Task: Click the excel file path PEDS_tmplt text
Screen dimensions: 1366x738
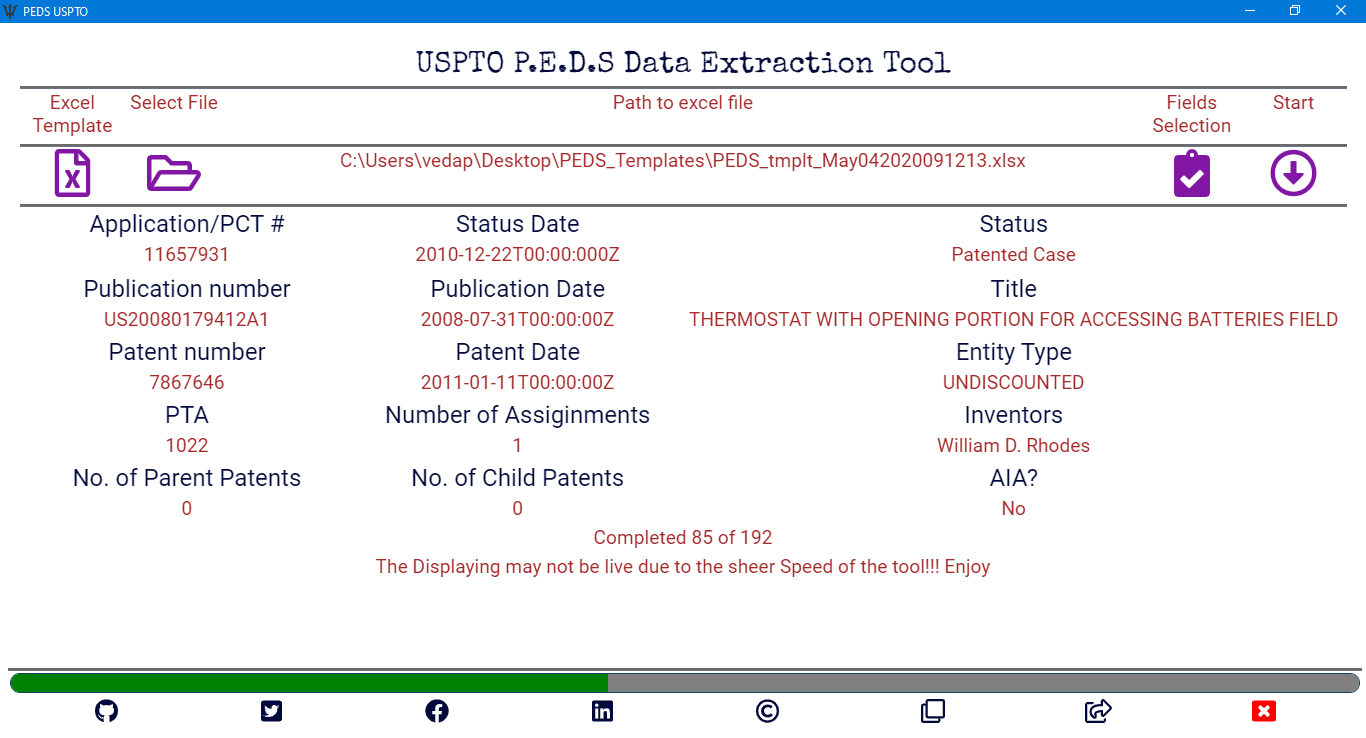Action: coord(683,160)
